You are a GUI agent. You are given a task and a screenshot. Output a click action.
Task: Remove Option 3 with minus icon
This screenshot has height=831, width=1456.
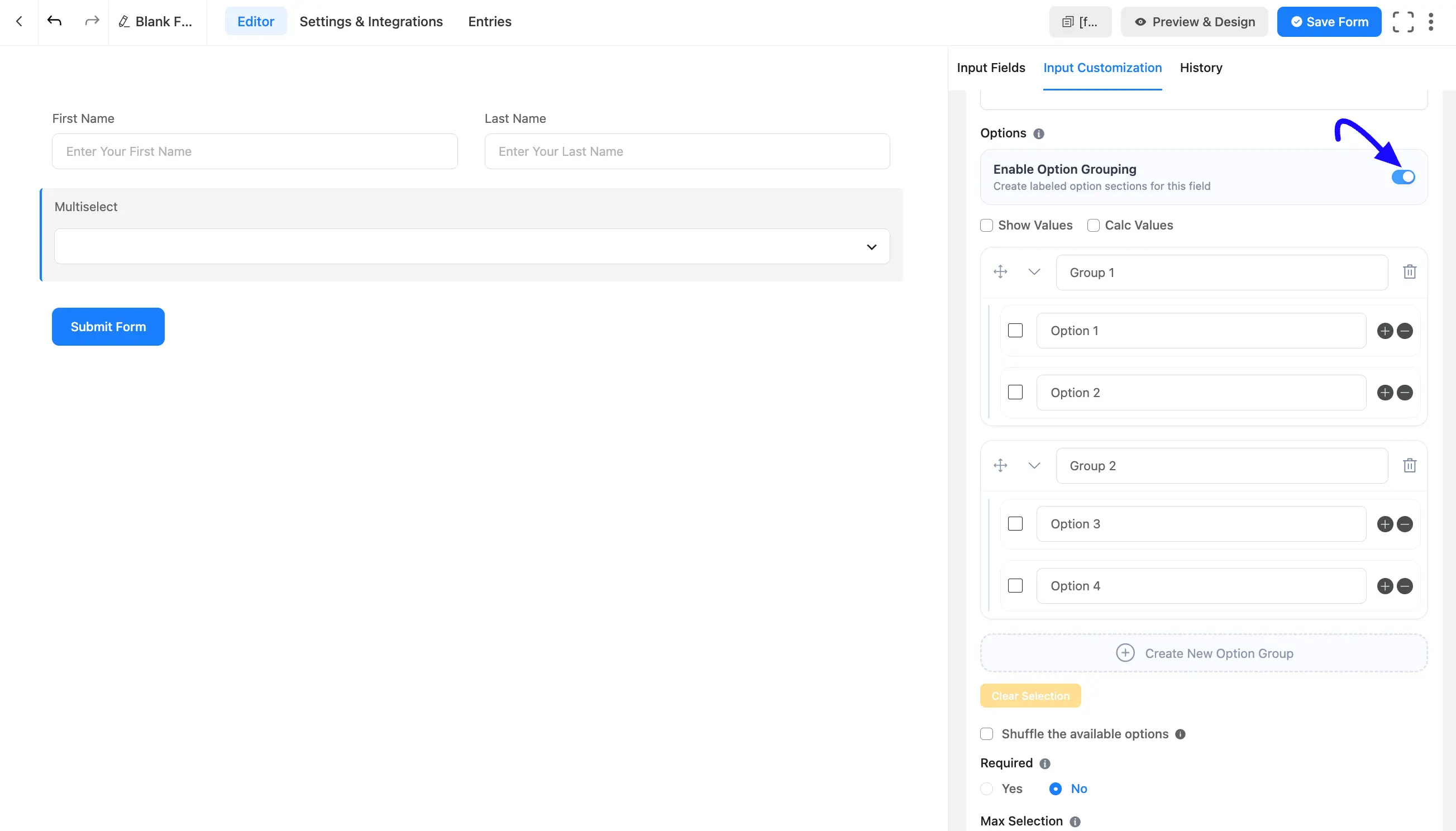click(x=1404, y=524)
